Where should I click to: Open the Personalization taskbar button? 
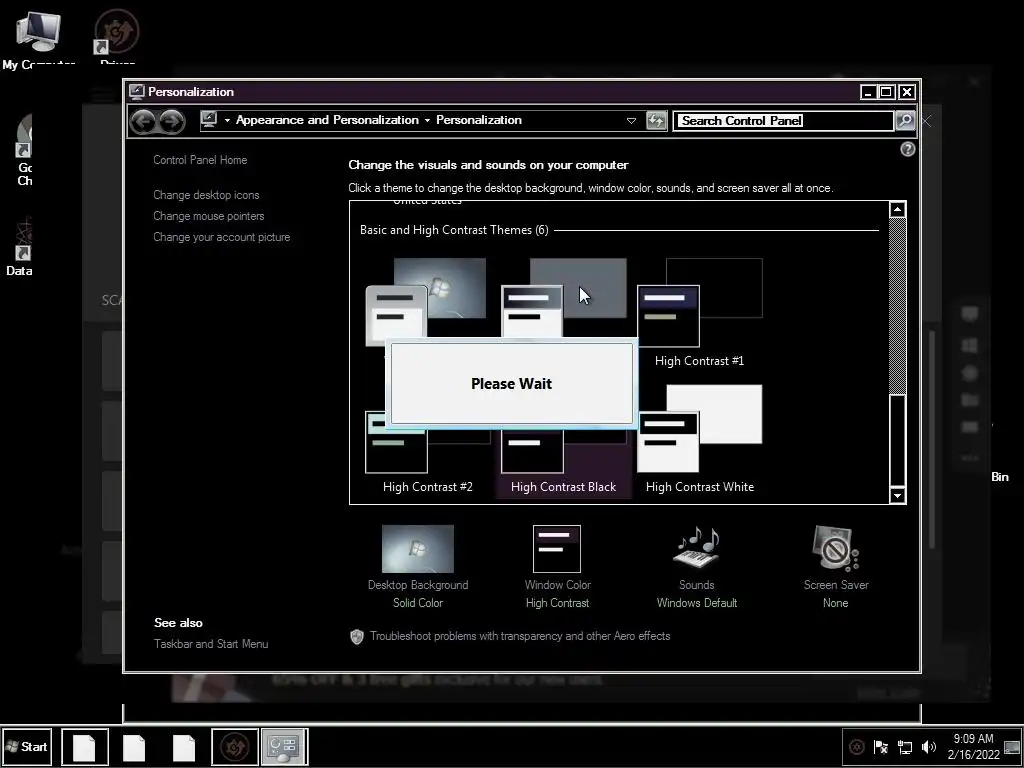click(x=284, y=746)
